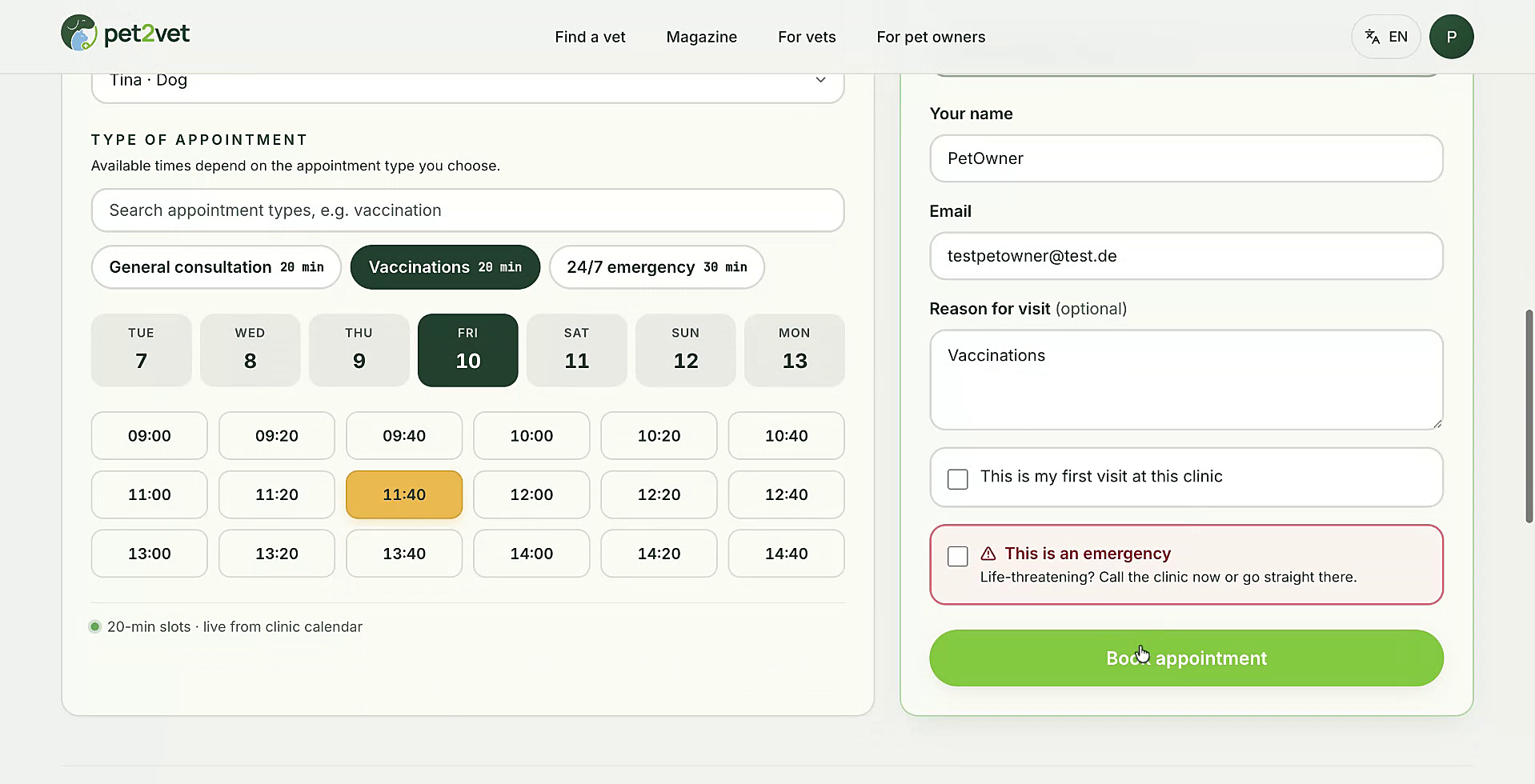Screen dimensions: 1535x784
Task: Open the For vets menu item
Action: pos(807,37)
